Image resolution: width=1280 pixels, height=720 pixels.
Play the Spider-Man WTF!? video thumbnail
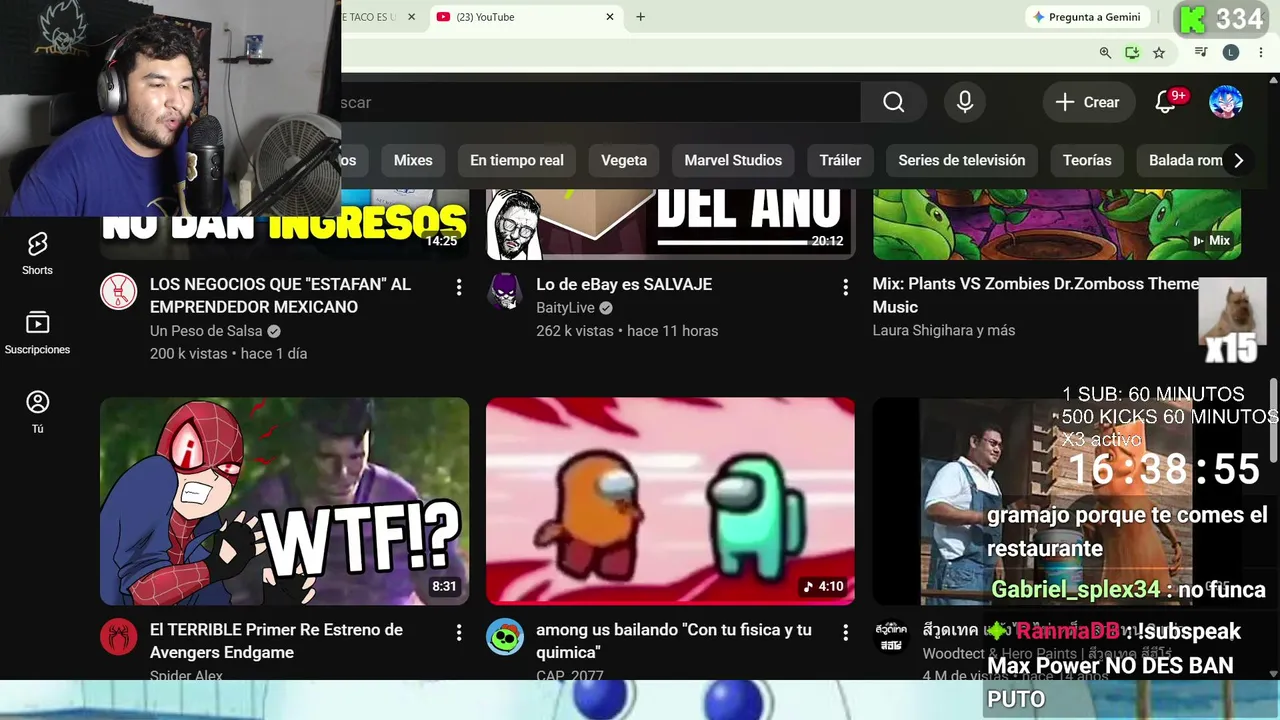[x=284, y=501]
